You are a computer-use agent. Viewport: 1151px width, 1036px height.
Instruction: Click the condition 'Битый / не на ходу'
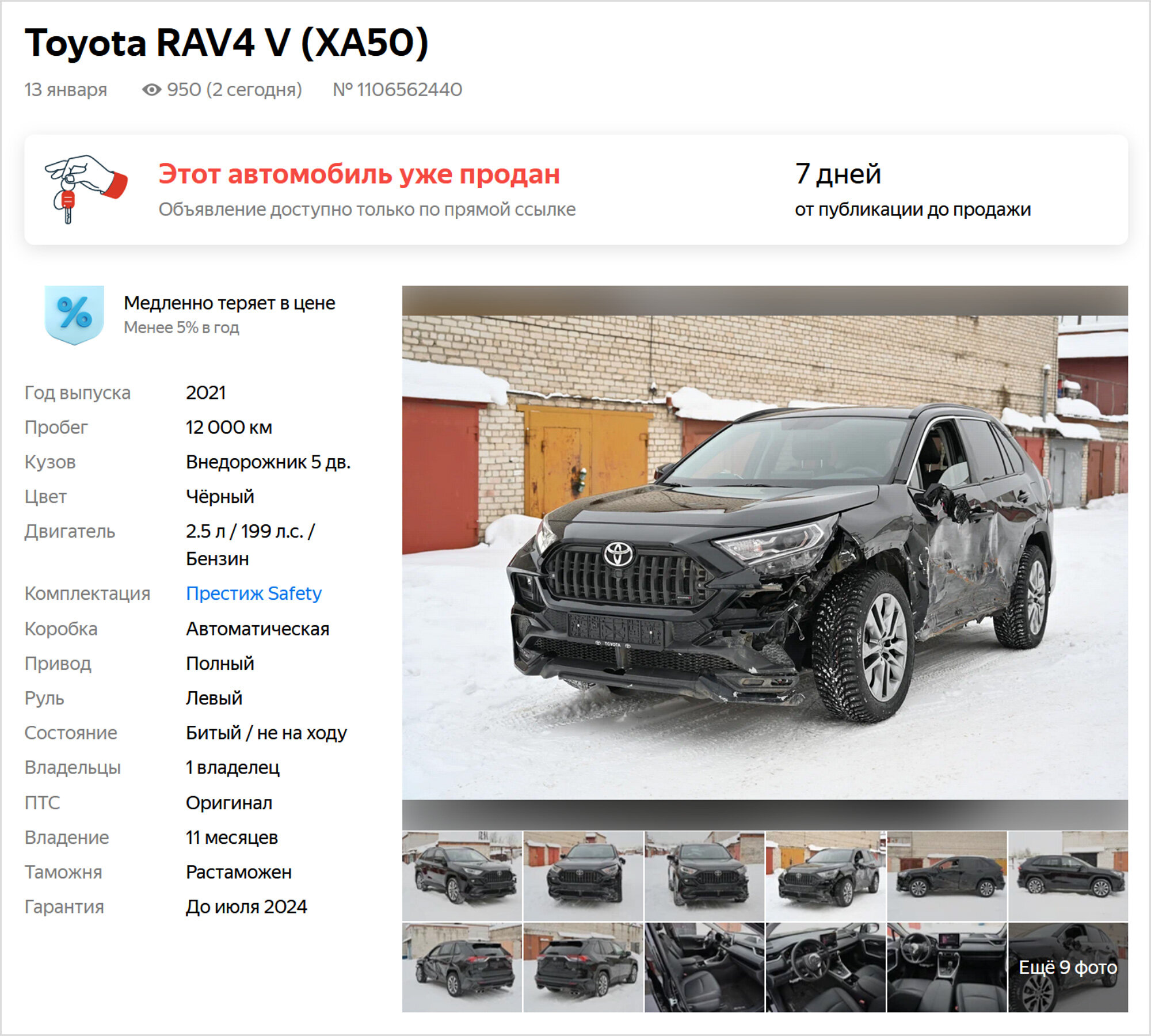coord(266,733)
